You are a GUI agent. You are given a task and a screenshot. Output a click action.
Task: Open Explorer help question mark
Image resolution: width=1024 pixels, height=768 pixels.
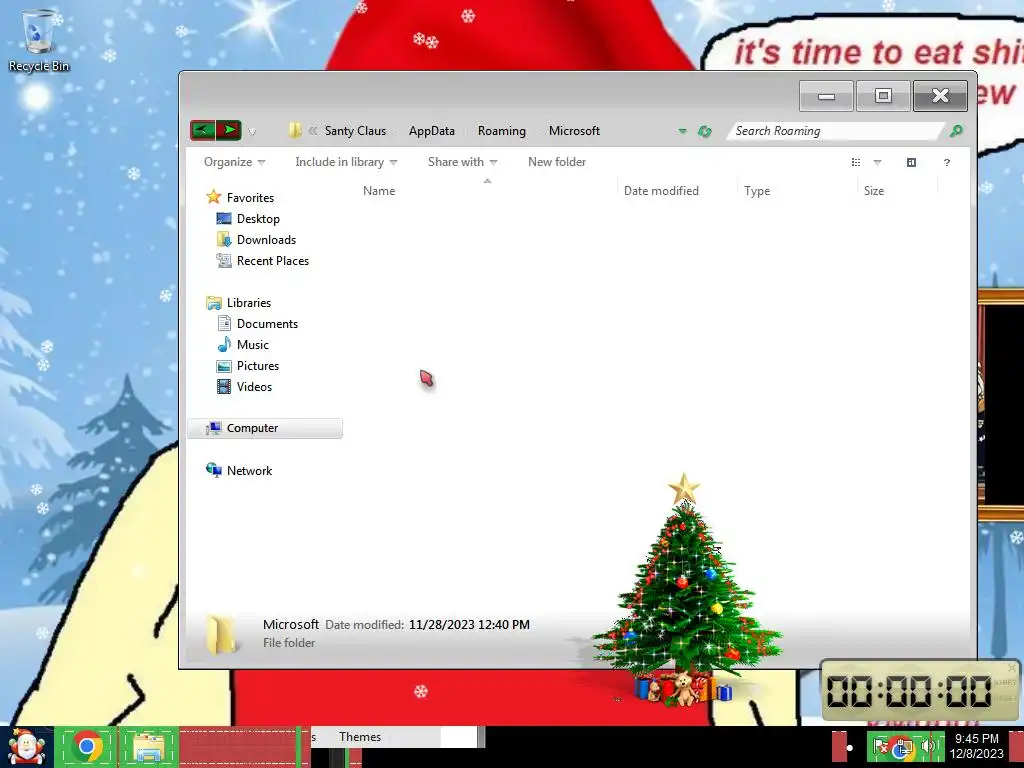pos(947,163)
